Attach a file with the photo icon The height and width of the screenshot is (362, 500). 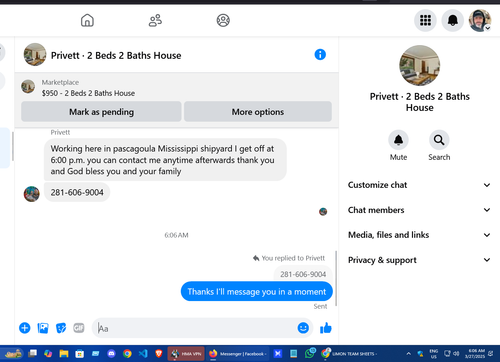click(43, 328)
